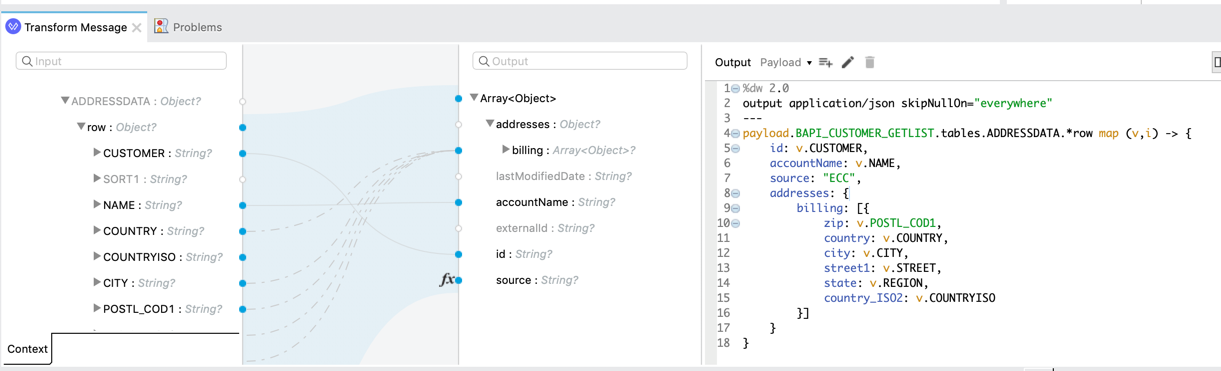Click the pencil edit target icon

pos(848,62)
